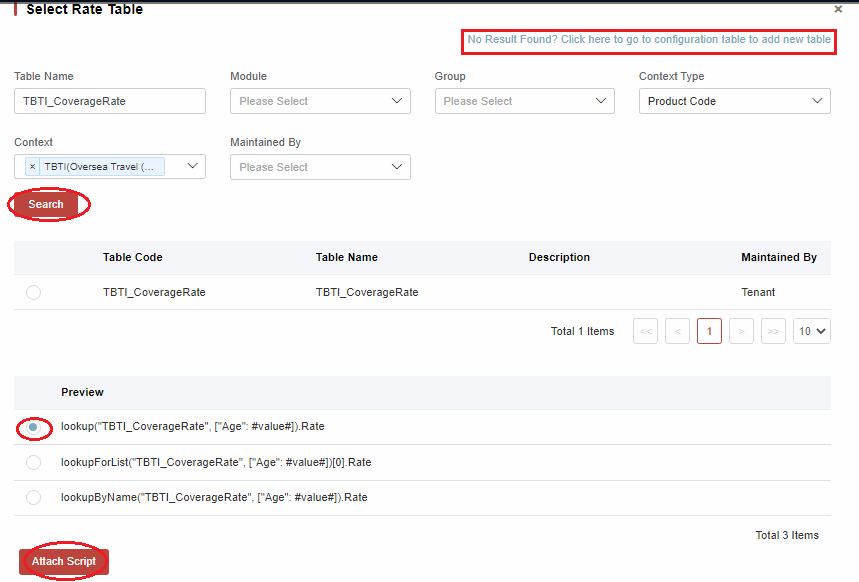Viewport: 859px width, 582px height.
Task: Select page 1 in pagination
Action: pyautogui.click(x=709, y=331)
